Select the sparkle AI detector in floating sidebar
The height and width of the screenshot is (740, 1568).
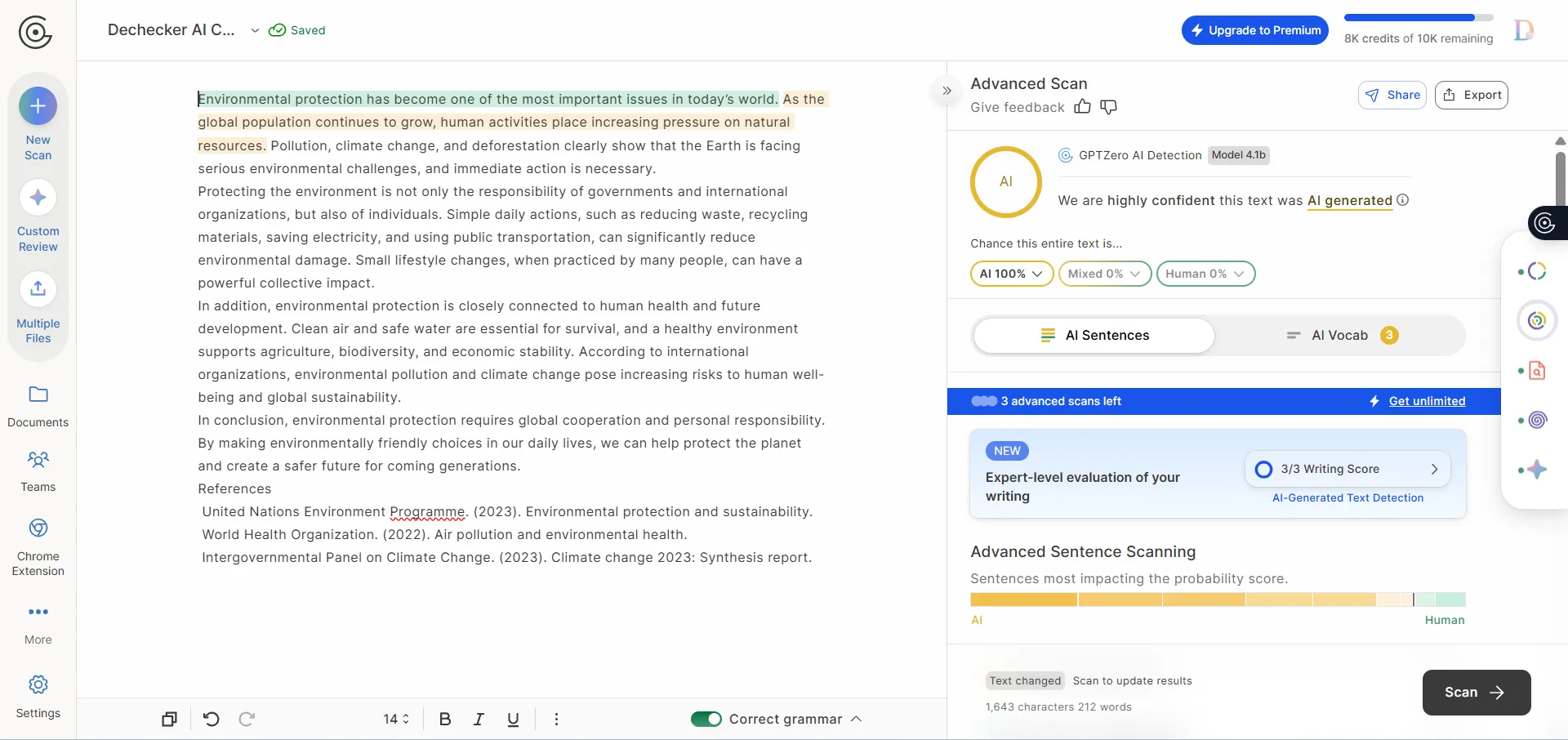coord(1538,469)
